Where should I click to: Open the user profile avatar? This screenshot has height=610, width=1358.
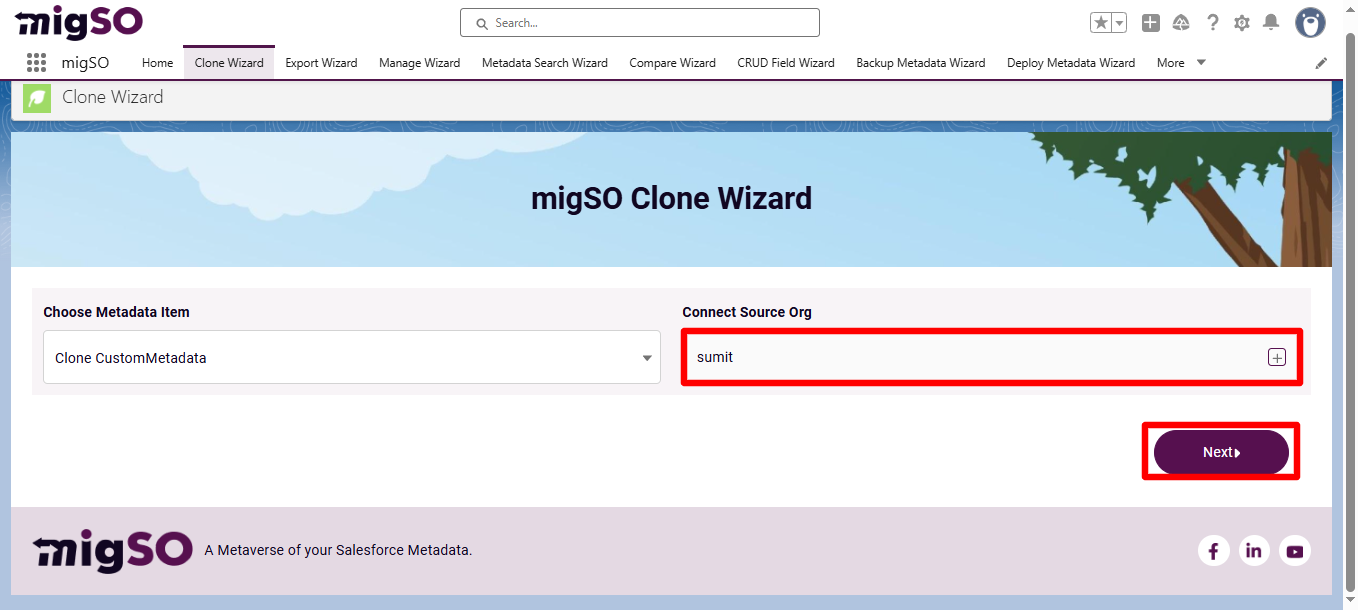pyautogui.click(x=1310, y=22)
